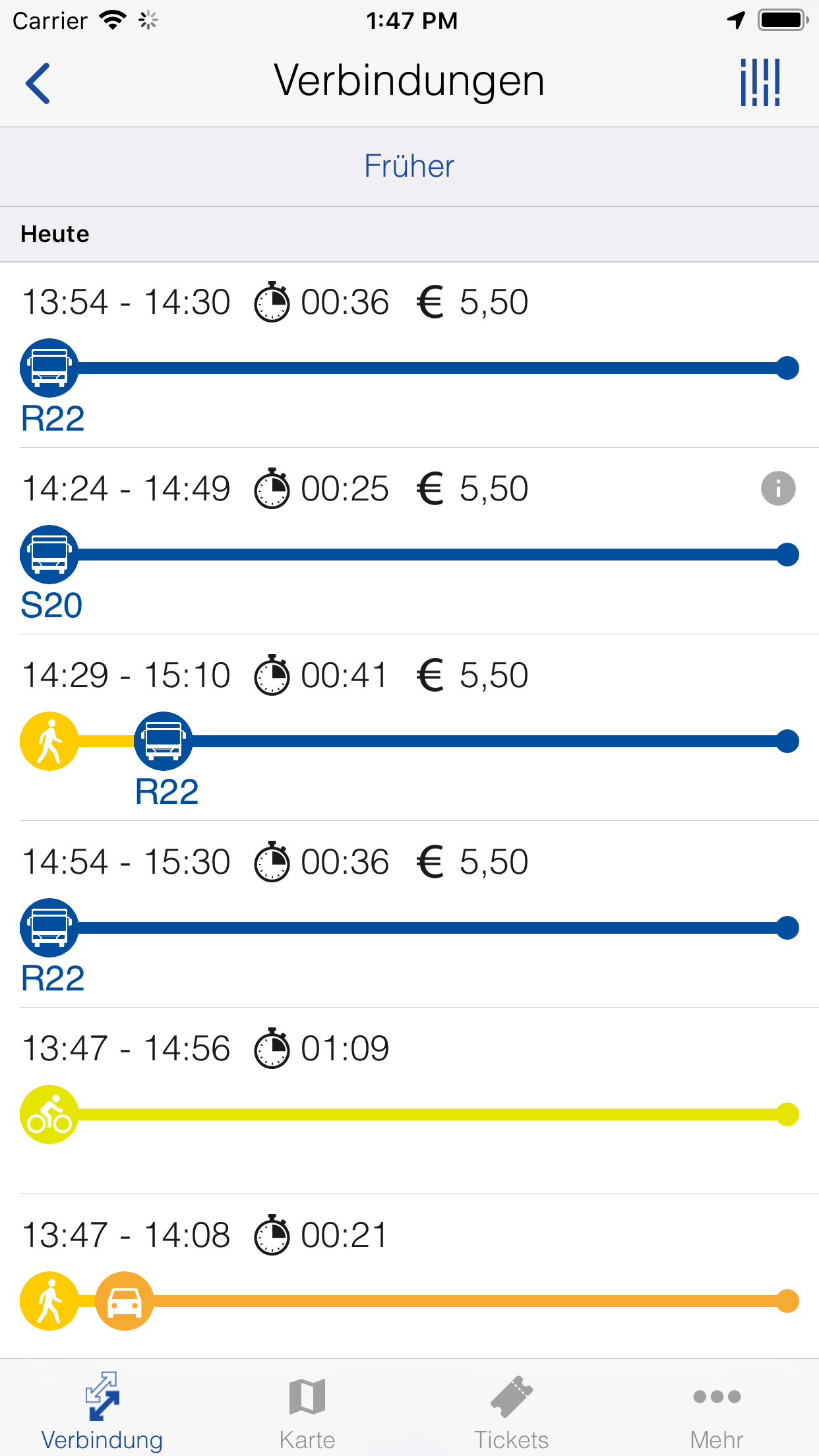
Task: Tap the bus icon on the S20 connection
Action: [49, 555]
